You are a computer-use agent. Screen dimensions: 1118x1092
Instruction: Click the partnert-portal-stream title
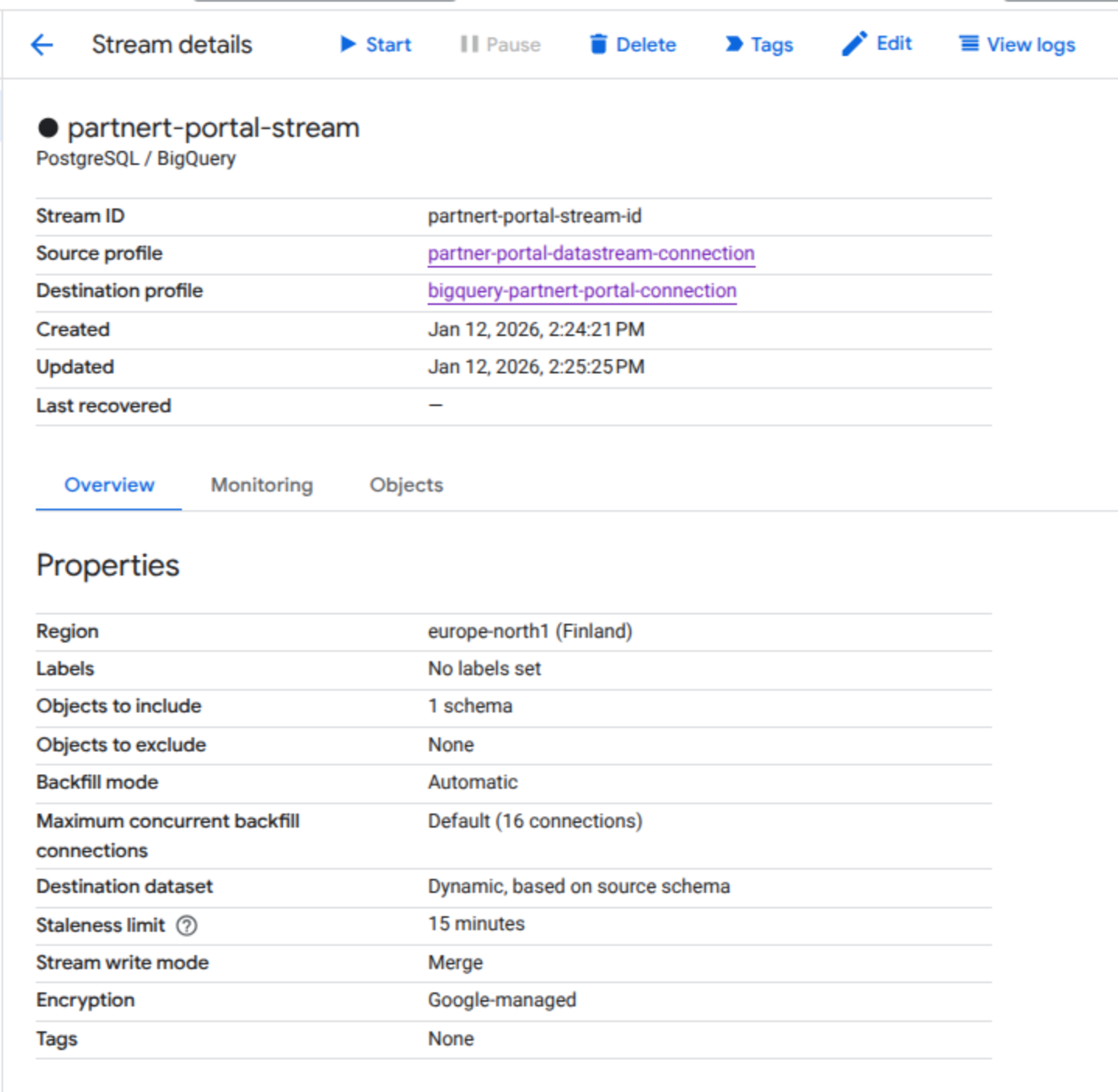tap(214, 128)
